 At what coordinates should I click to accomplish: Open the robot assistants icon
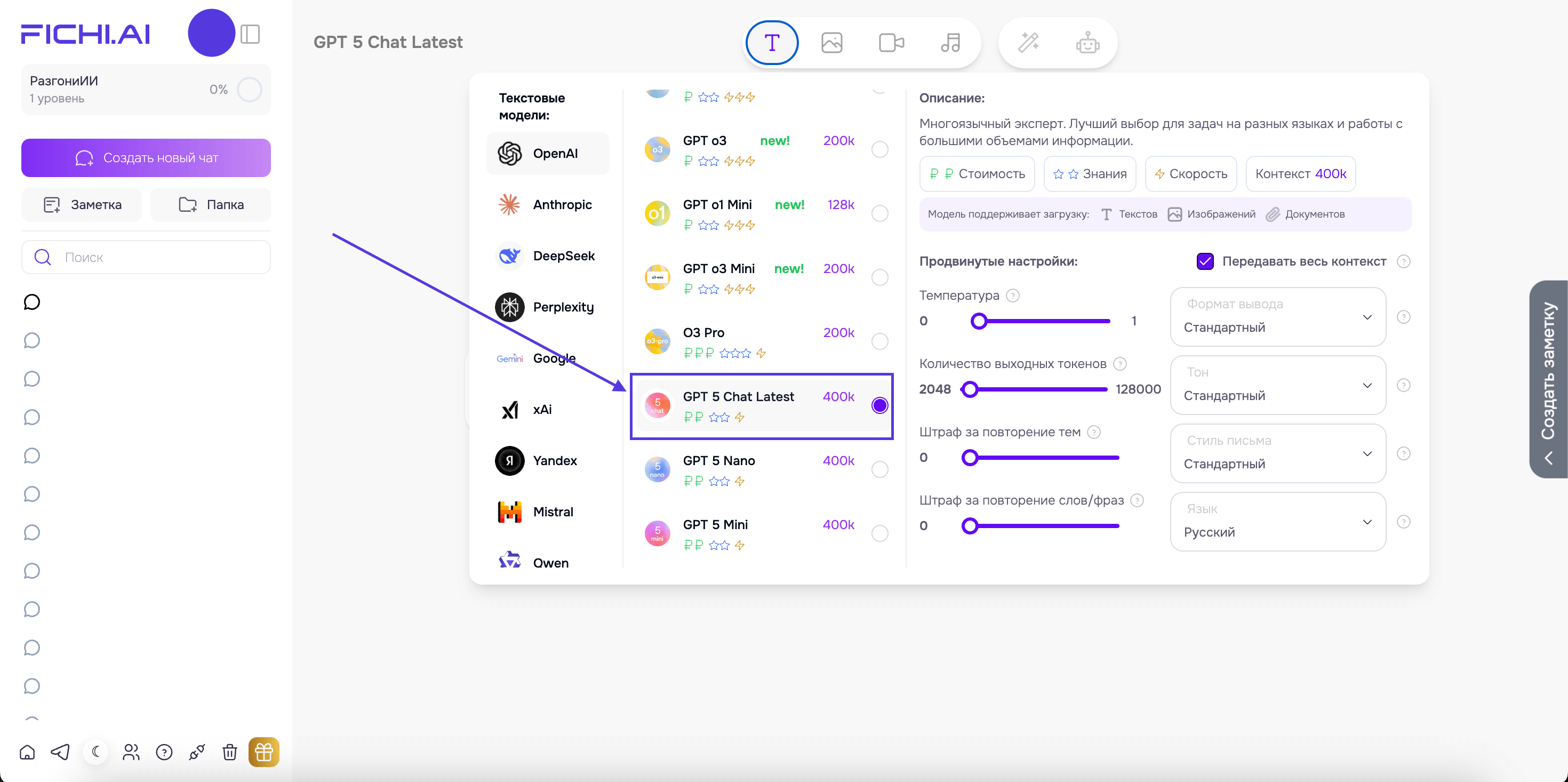pyautogui.click(x=1087, y=43)
